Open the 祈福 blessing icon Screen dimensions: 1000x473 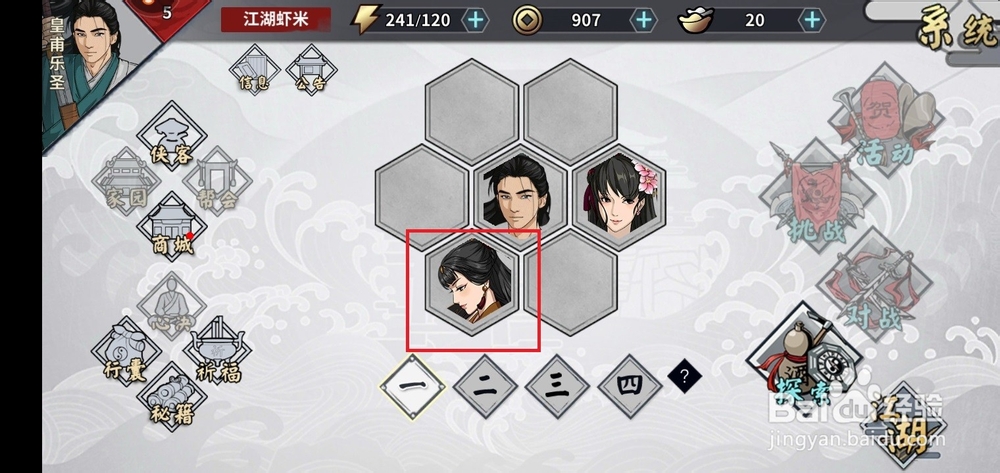pos(217,351)
